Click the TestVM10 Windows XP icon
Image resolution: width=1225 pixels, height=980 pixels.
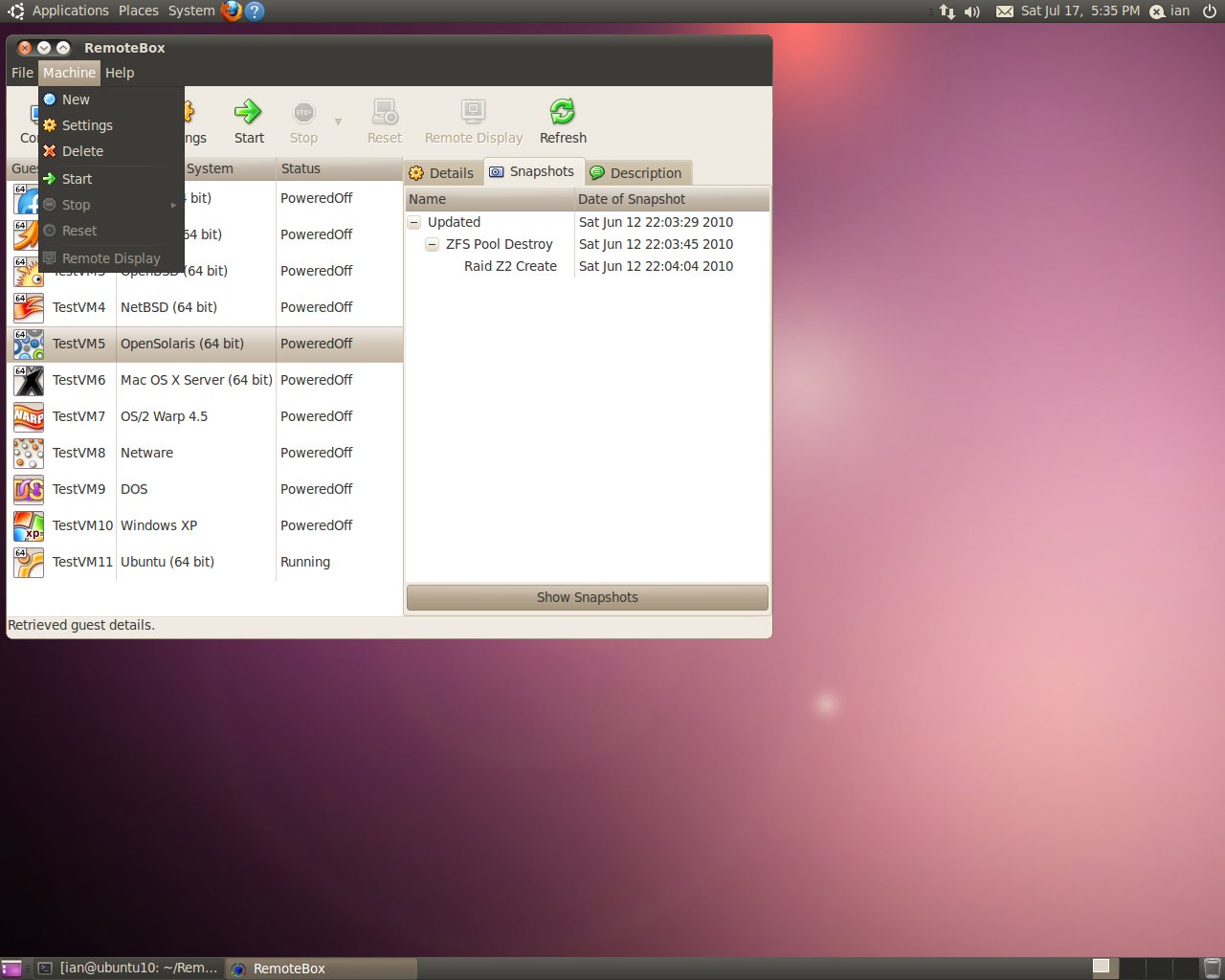point(29,525)
